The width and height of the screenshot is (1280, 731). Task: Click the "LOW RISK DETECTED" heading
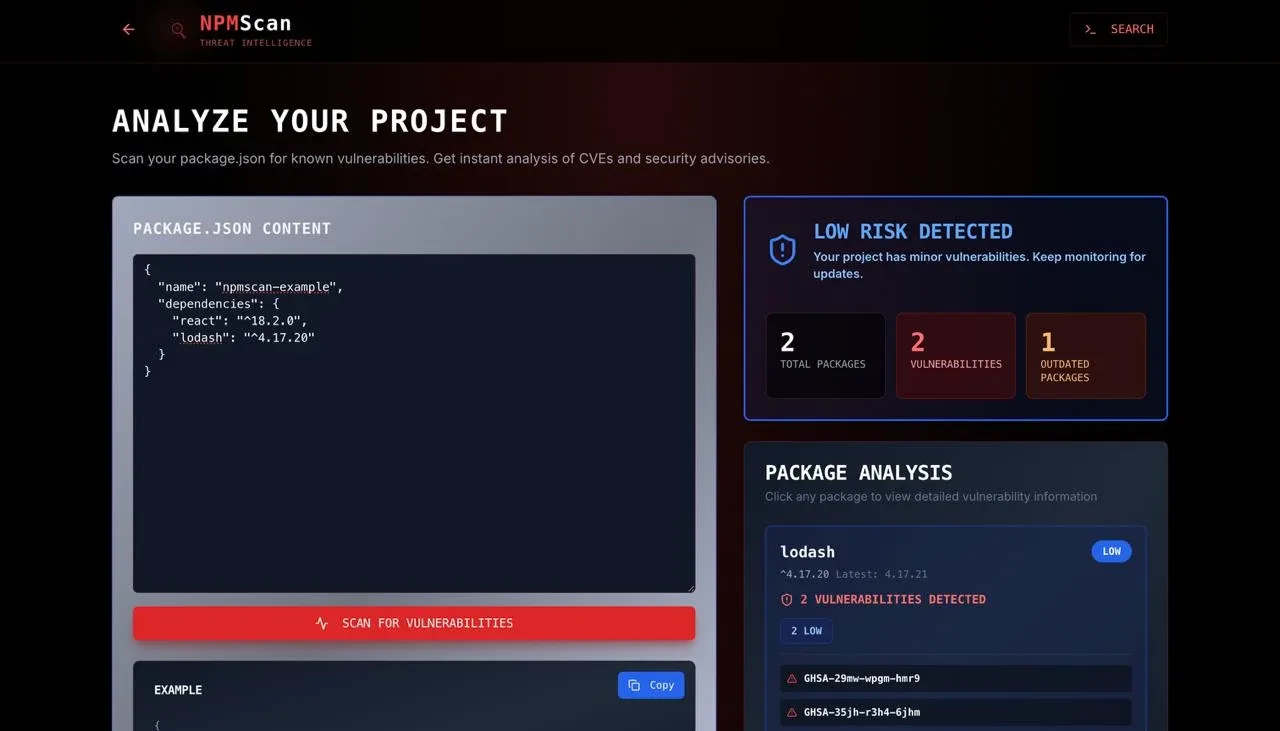[913, 231]
